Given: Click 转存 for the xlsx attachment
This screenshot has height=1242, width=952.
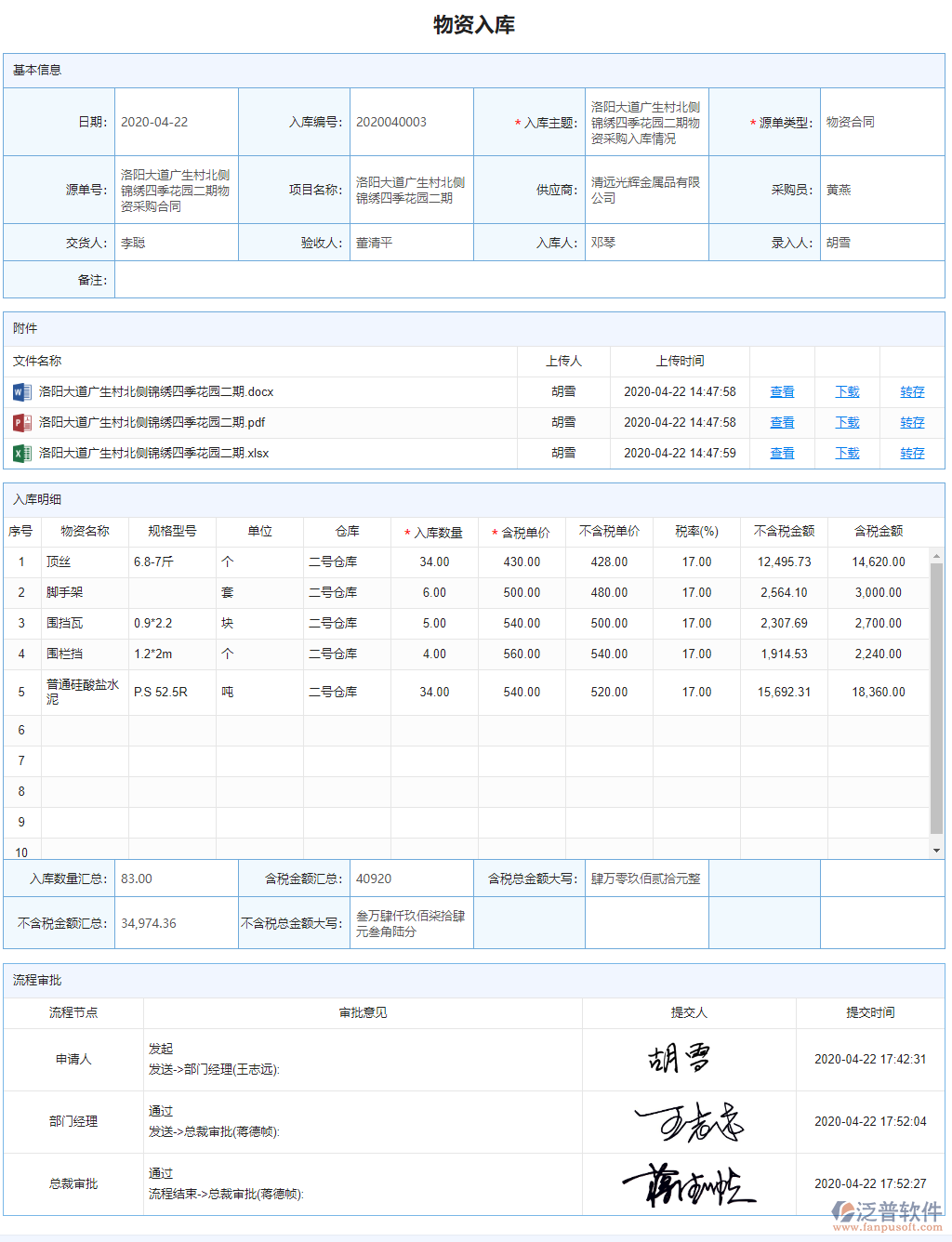Looking at the screenshot, I should (912, 454).
